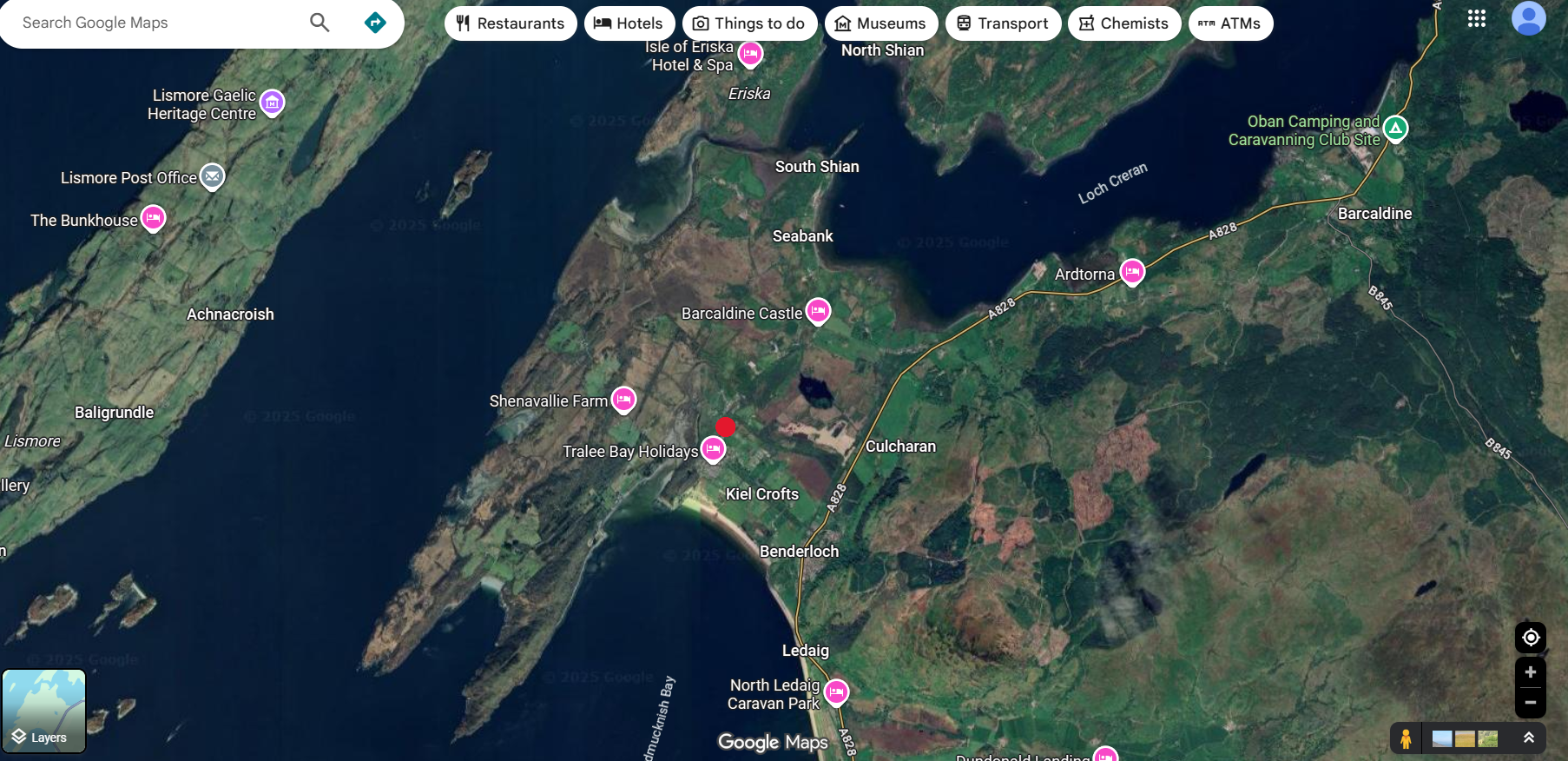Open the Lismore Post Office marker

pos(213,176)
